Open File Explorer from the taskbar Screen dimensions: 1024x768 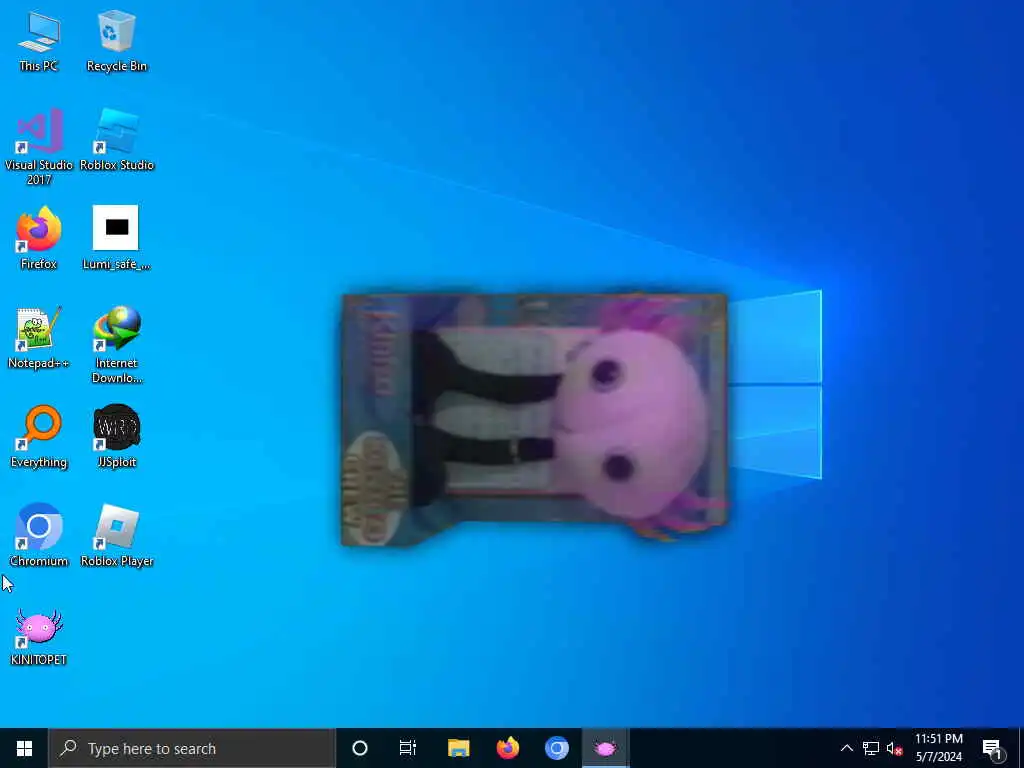(x=458, y=748)
